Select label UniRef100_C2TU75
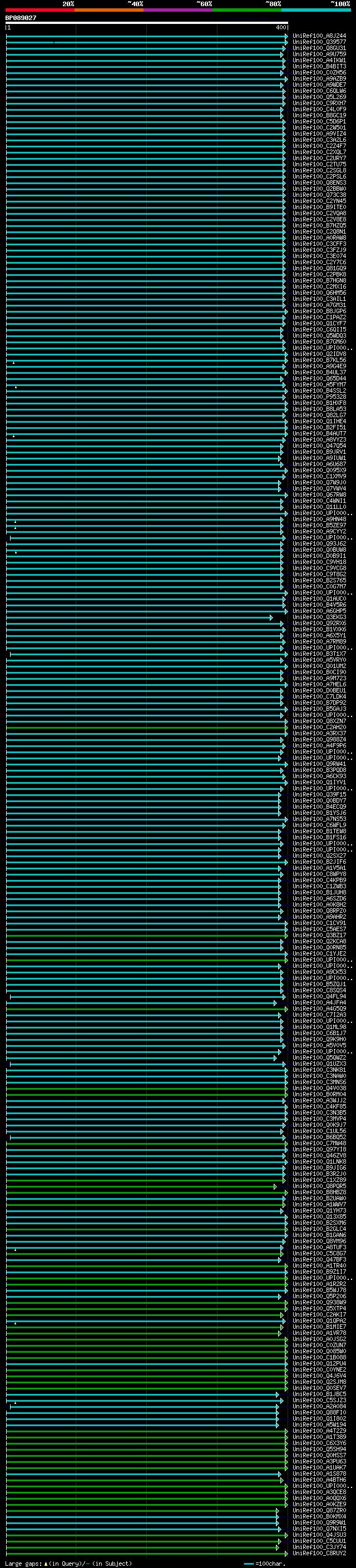The image size is (356, 1568). [319, 164]
